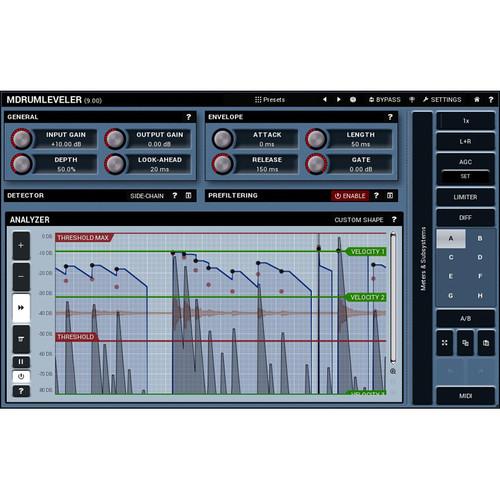Image resolution: width=500 pixels, height=500 pixels.
Task: Open the Meters & Subsystems vertical panel
Action: tap(423, 258)
